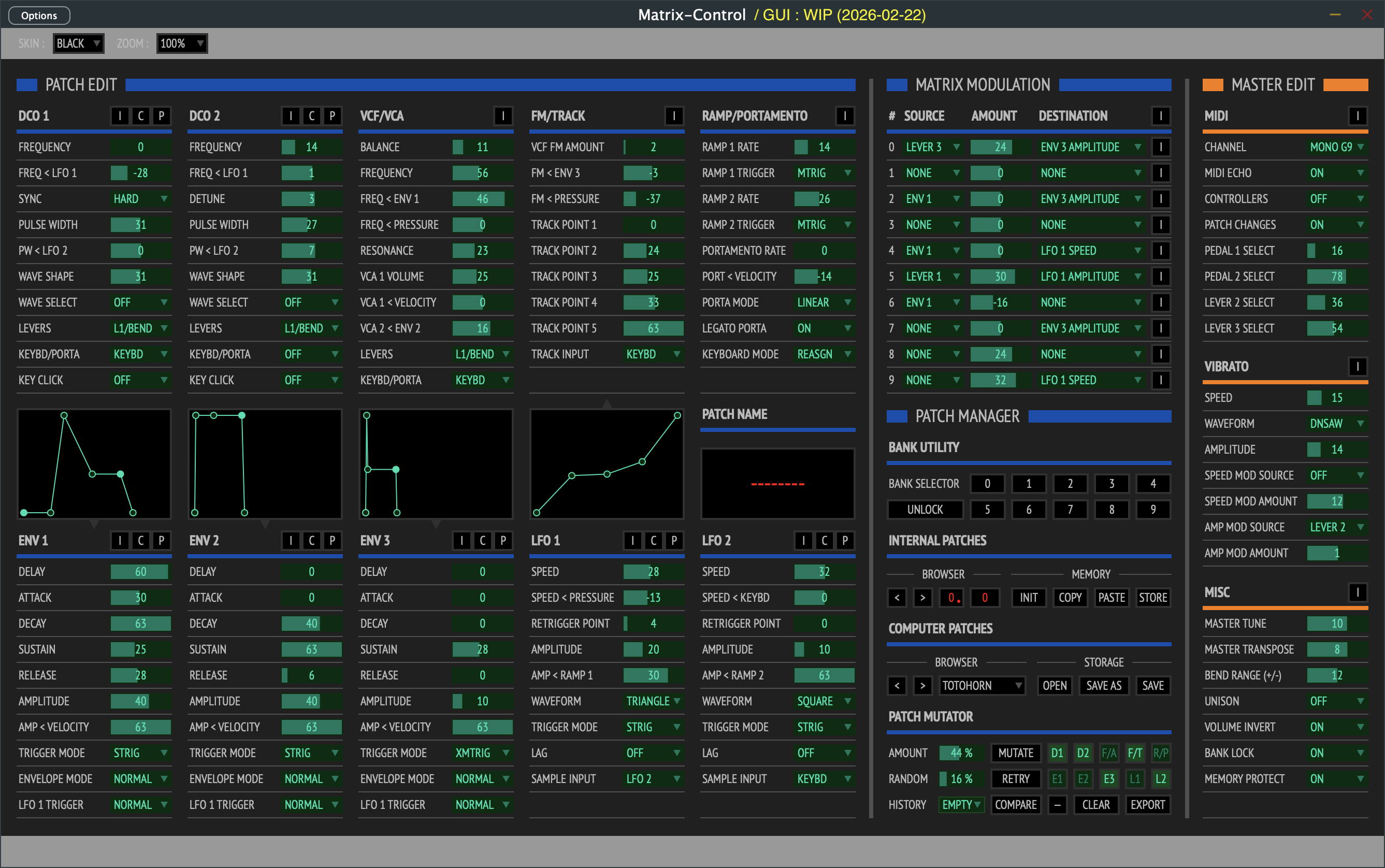1385x868 pixels.
Task: Click the P (paste) icon on ENV 1 header
Action: click(x=161, y=540)
